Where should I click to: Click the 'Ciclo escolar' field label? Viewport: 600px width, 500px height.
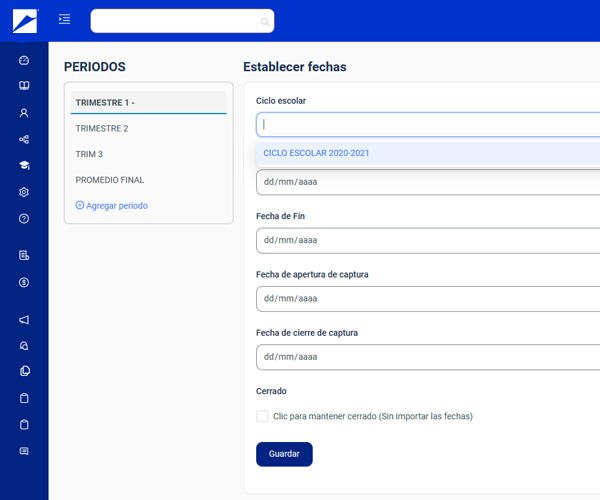pos(281,101)
